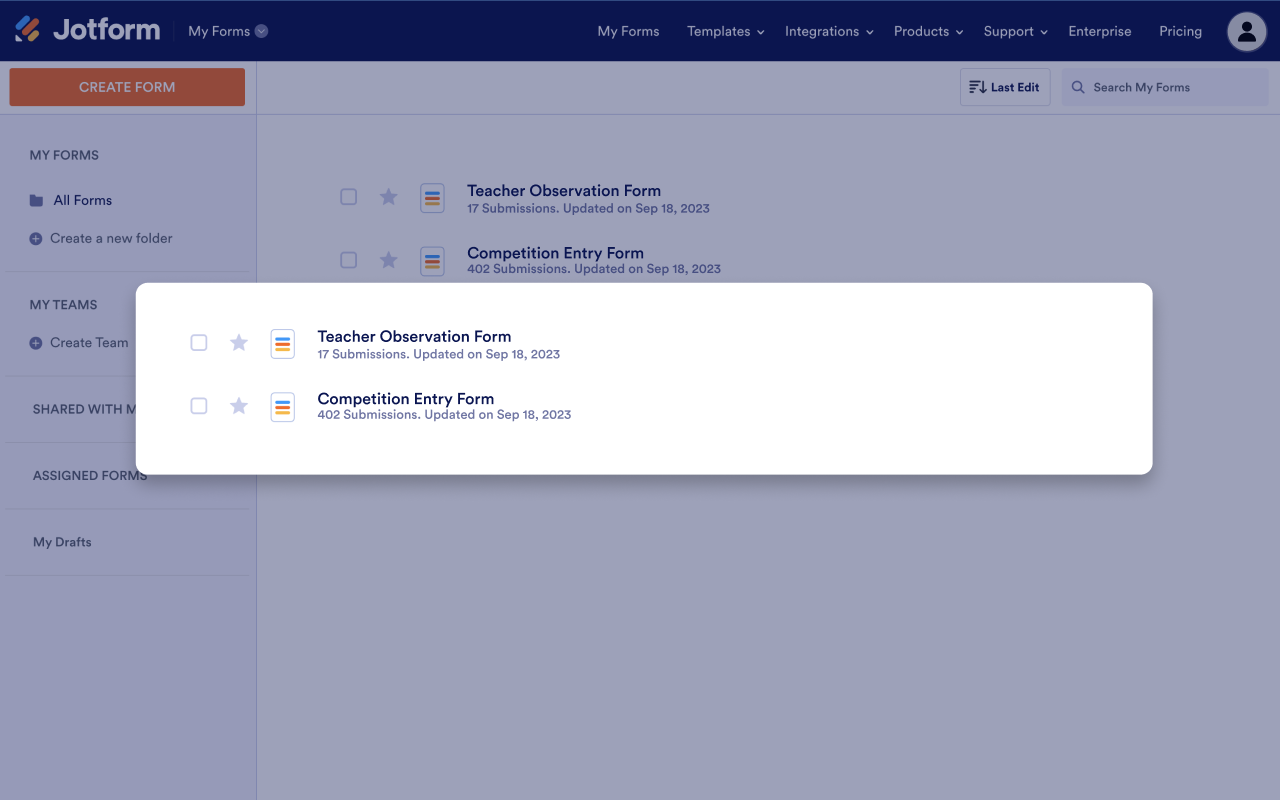Open the Products dropdown menu
Screen dimensions: 1280x800
[927, 31]
